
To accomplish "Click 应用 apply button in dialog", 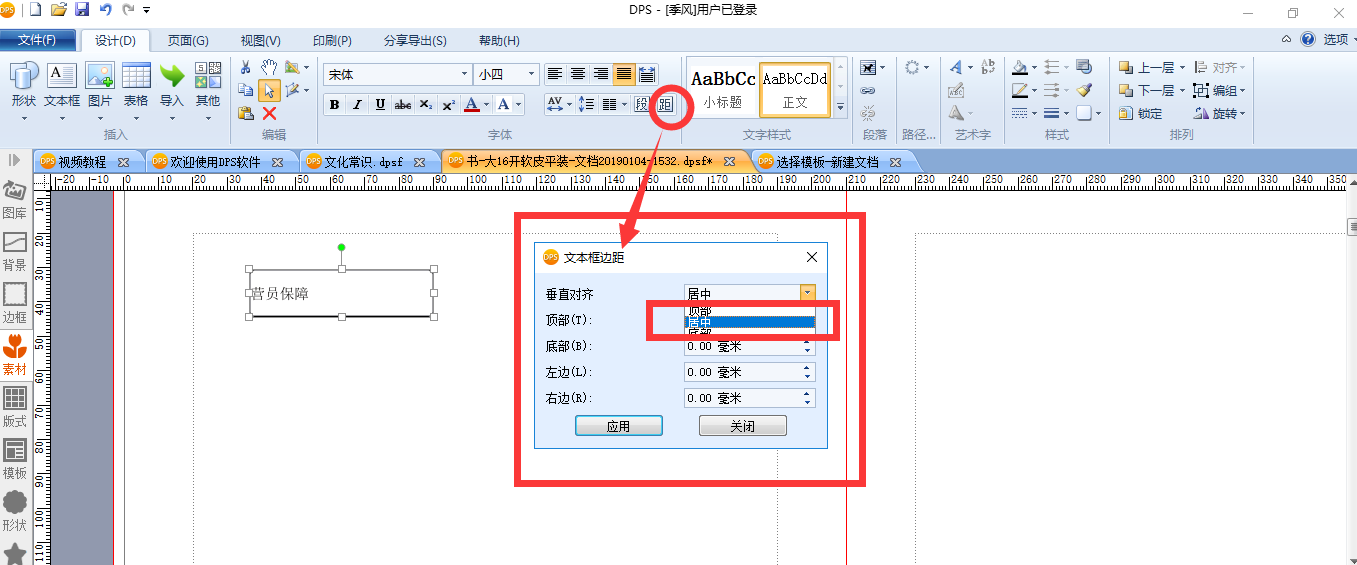I will tap(619, 426).
